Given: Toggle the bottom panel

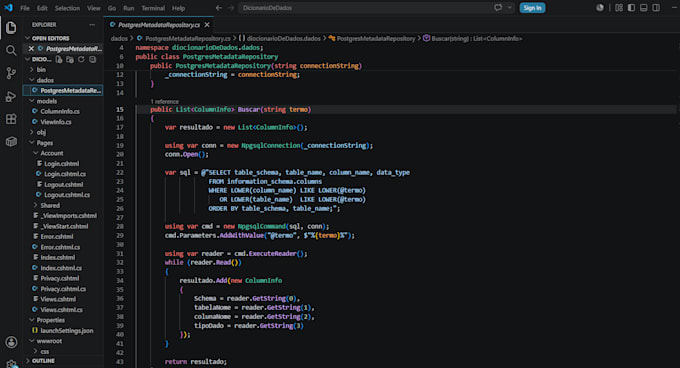Looking at the screenshot, I should [x=644, y=8].
